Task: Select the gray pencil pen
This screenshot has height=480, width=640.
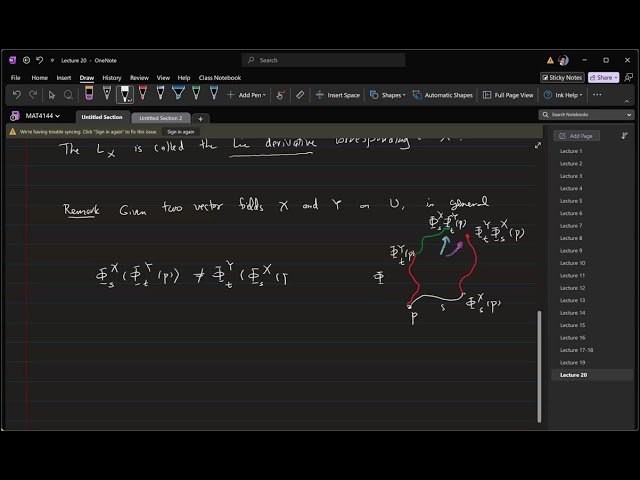Action: click(107, 94)
